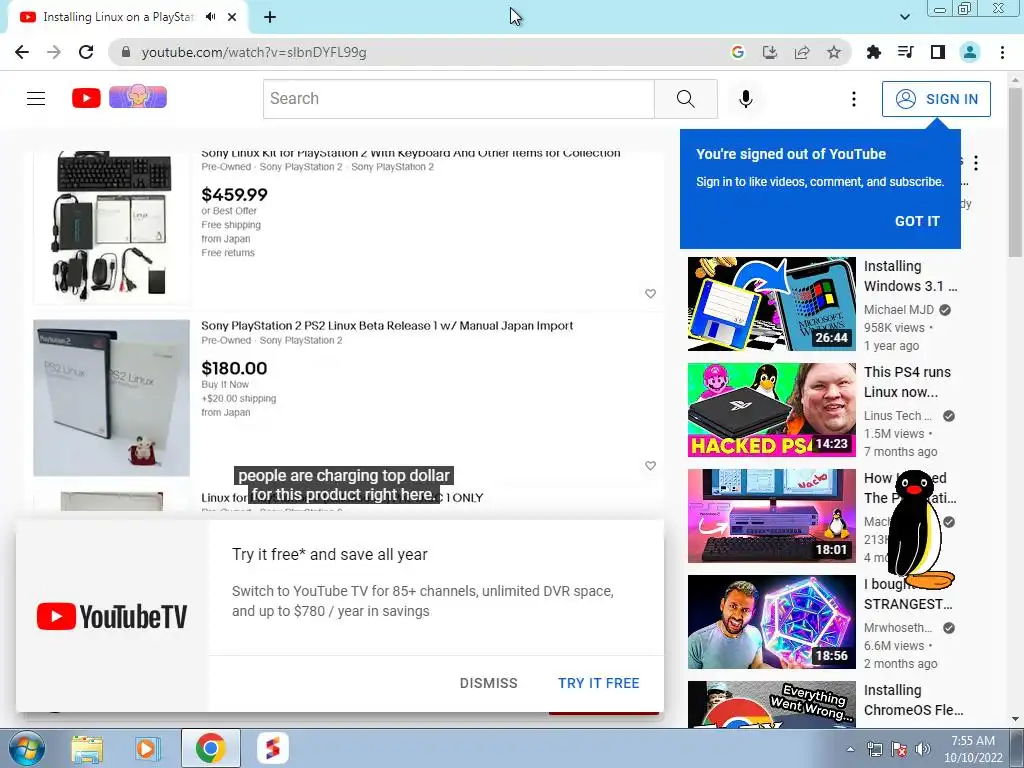Mute tab using speaker icon on tab
This screenshot has height=768, width=1024.
tap(210, 17)
